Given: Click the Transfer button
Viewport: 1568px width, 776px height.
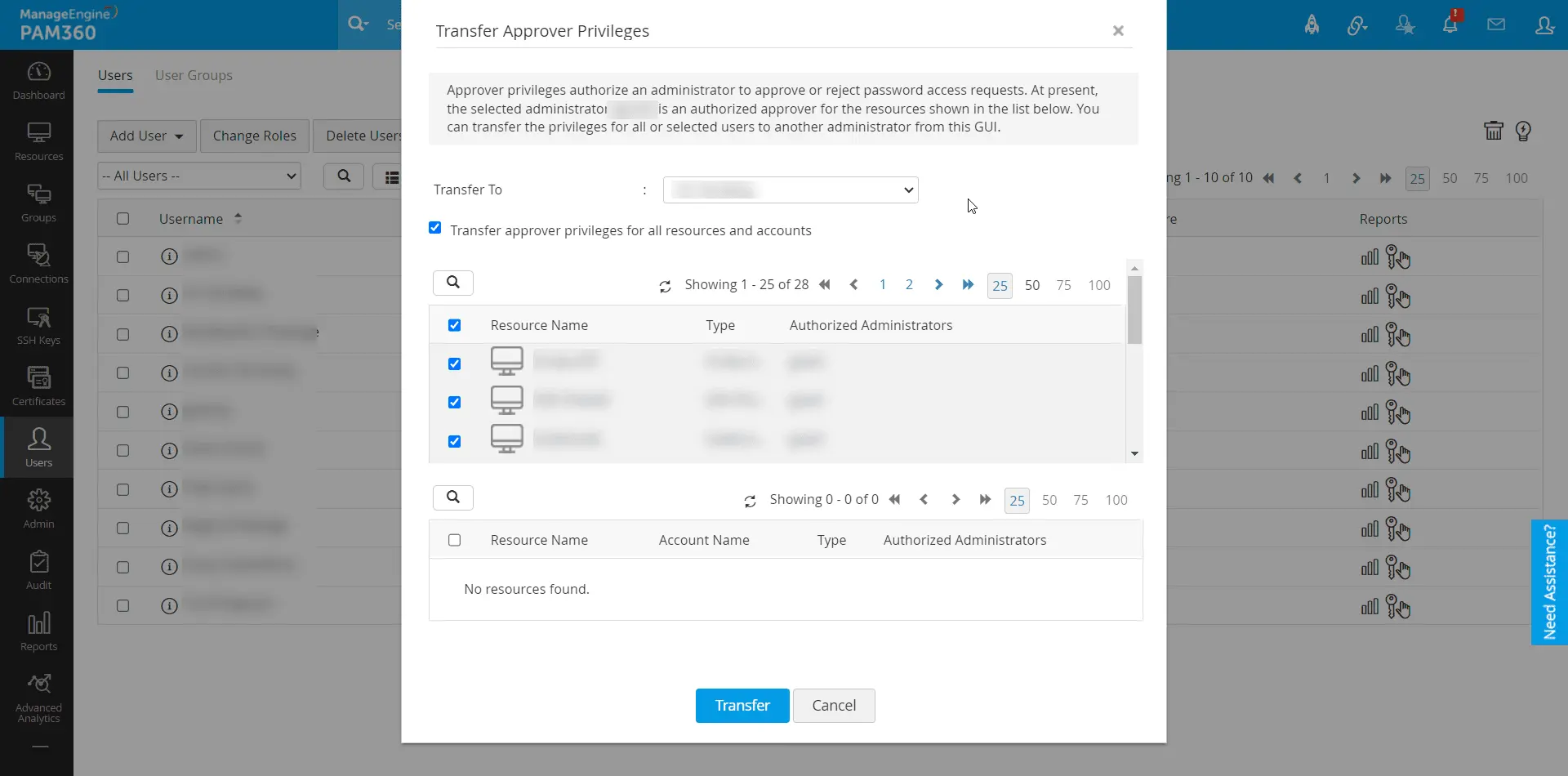Looking at the screenshot, I should tap(742, 705).
